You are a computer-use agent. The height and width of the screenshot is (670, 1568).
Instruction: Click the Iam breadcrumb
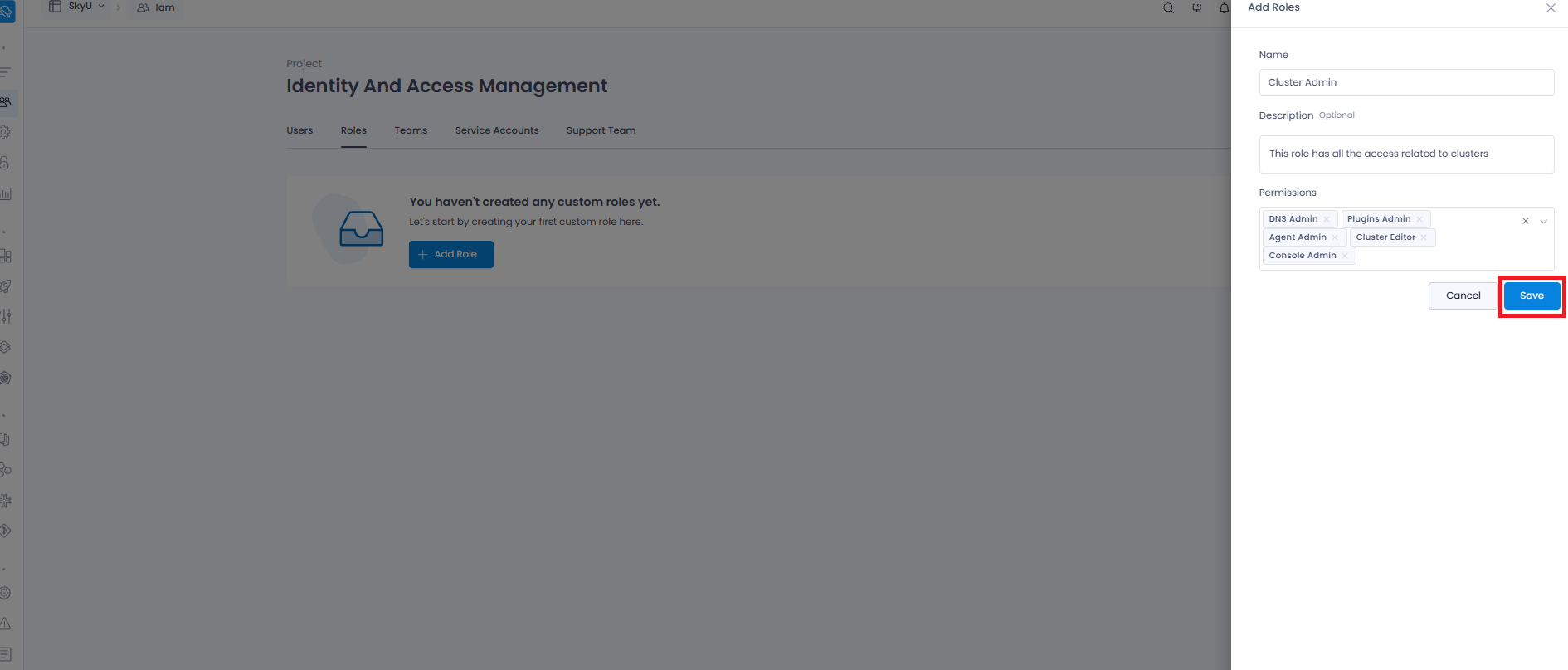click(156, 7)
